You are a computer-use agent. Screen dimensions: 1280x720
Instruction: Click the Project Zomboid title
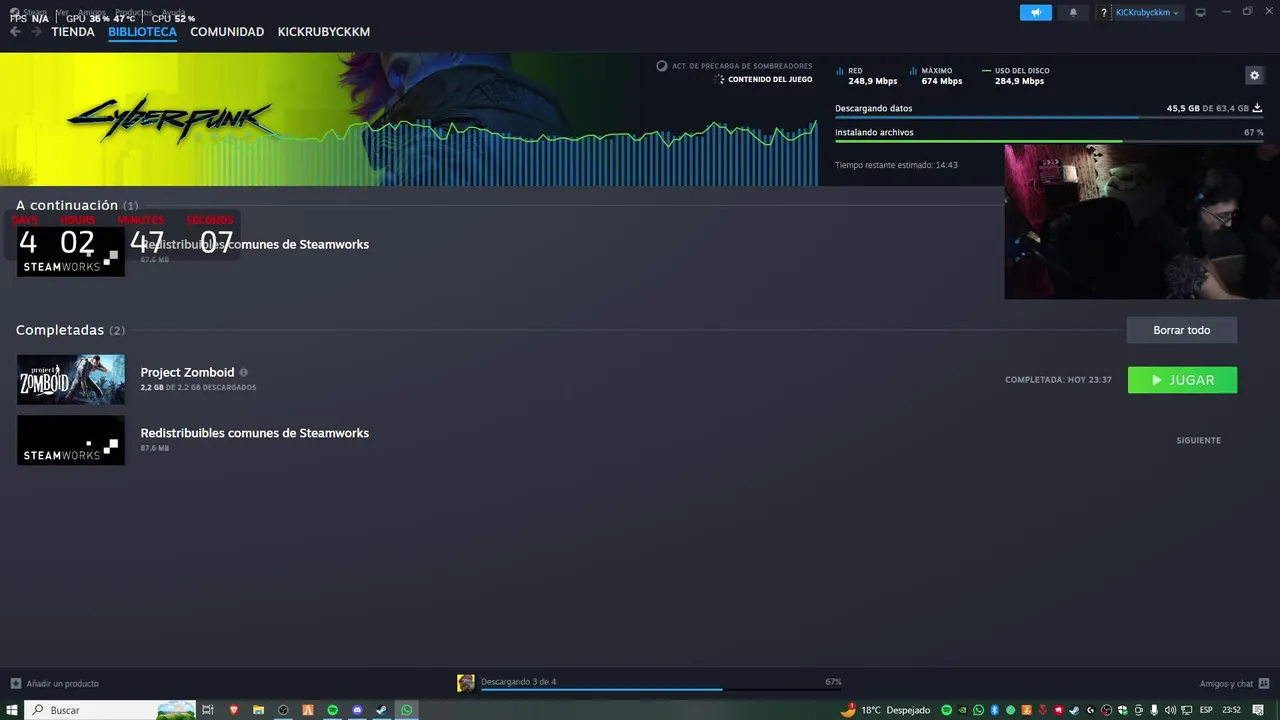tap(187, 372)
